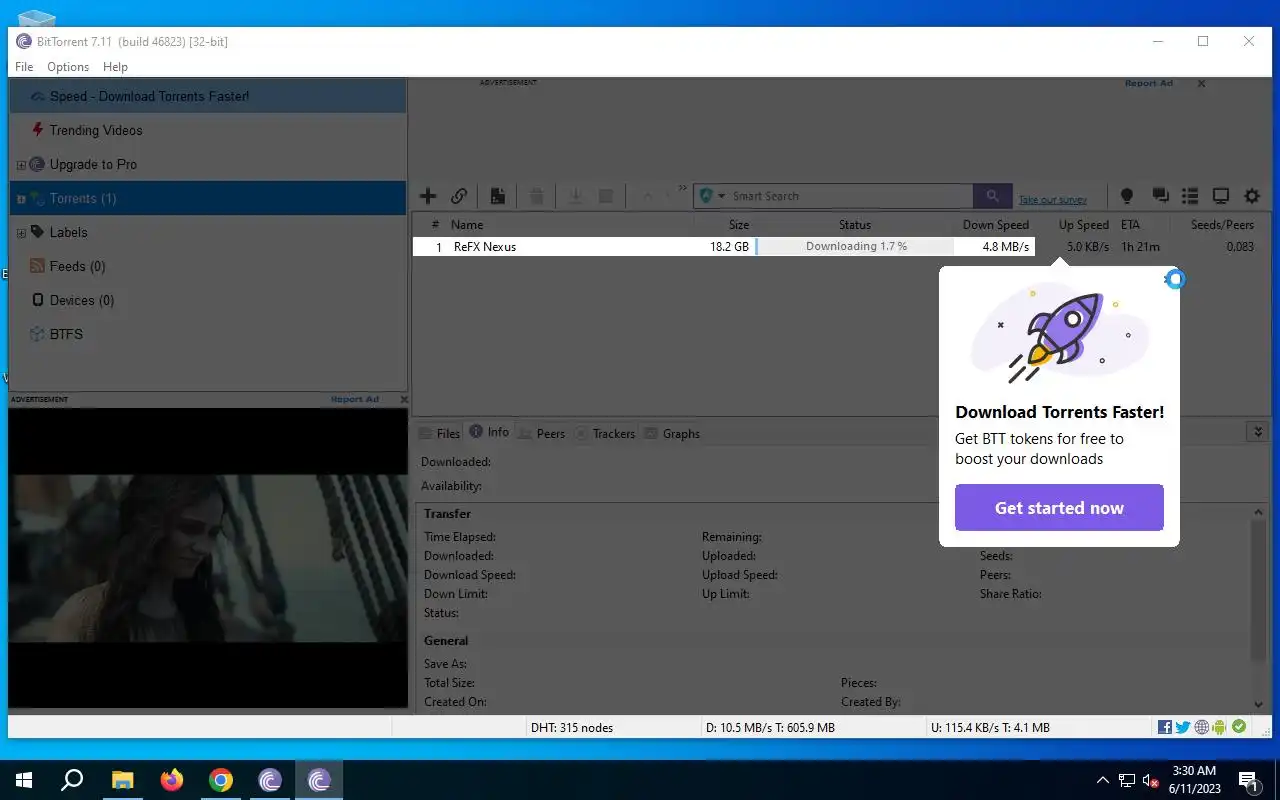Click the Android icon in status bar
The width and height of the screenshot is (1280, 800).
tap(1220, 727)
